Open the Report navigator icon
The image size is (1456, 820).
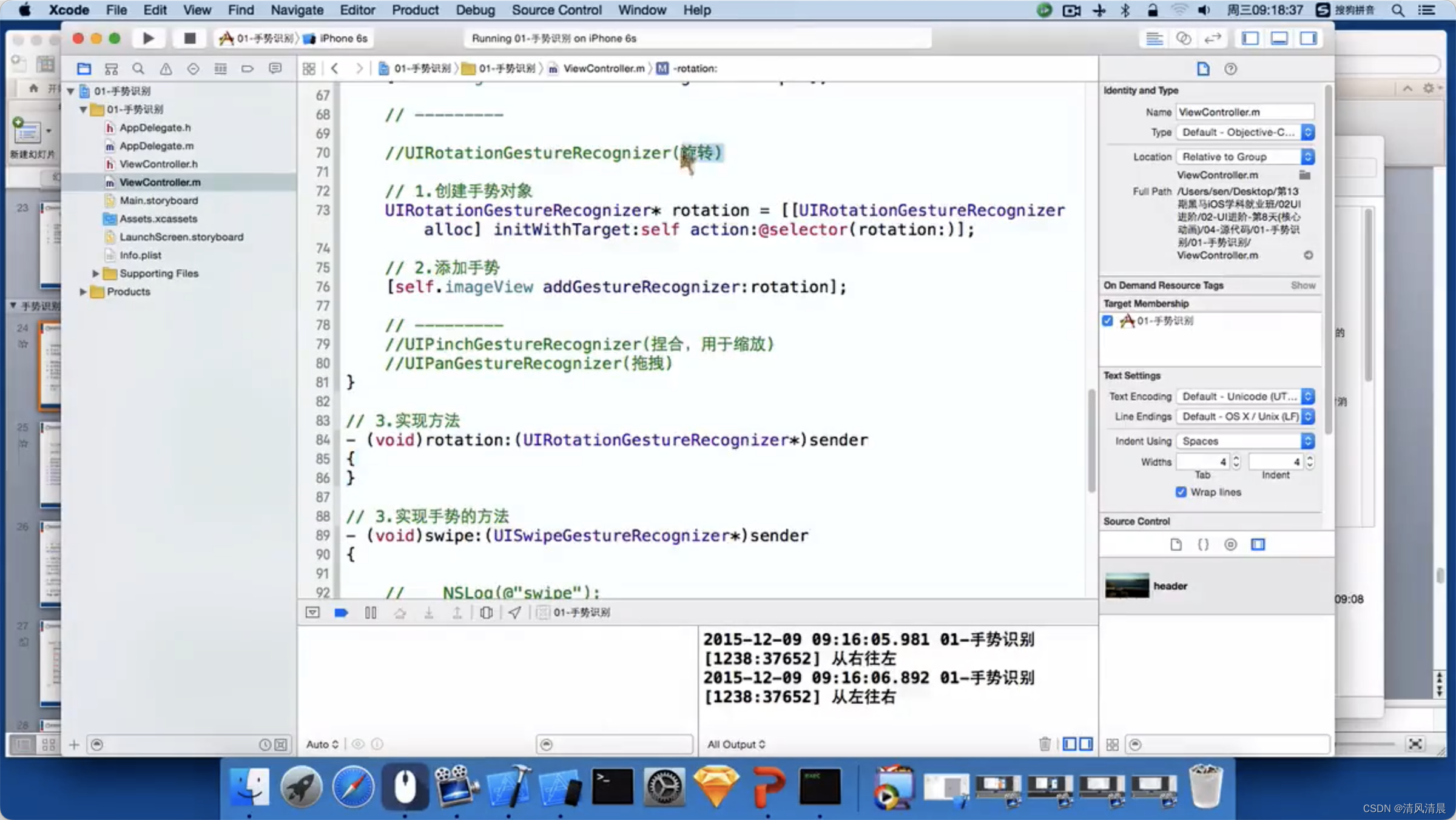click(275, 69)
